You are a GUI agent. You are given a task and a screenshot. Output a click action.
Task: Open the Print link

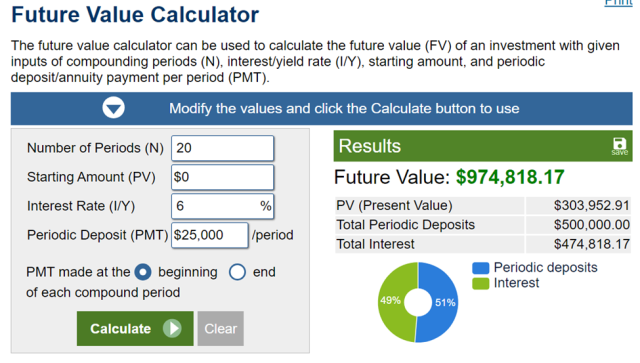[x=618, y=2]
